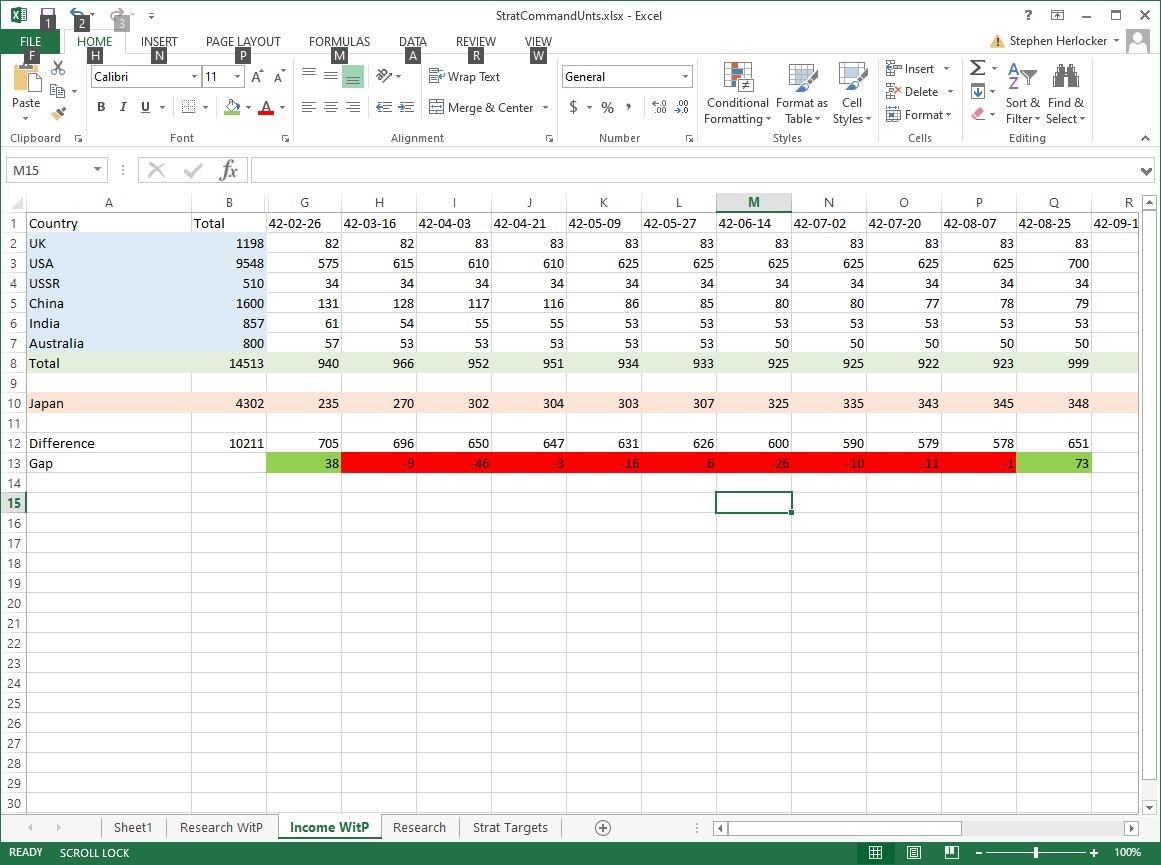Expand the formula bar chevron
Screen dimensions: 1161x865
[1146, 171]
